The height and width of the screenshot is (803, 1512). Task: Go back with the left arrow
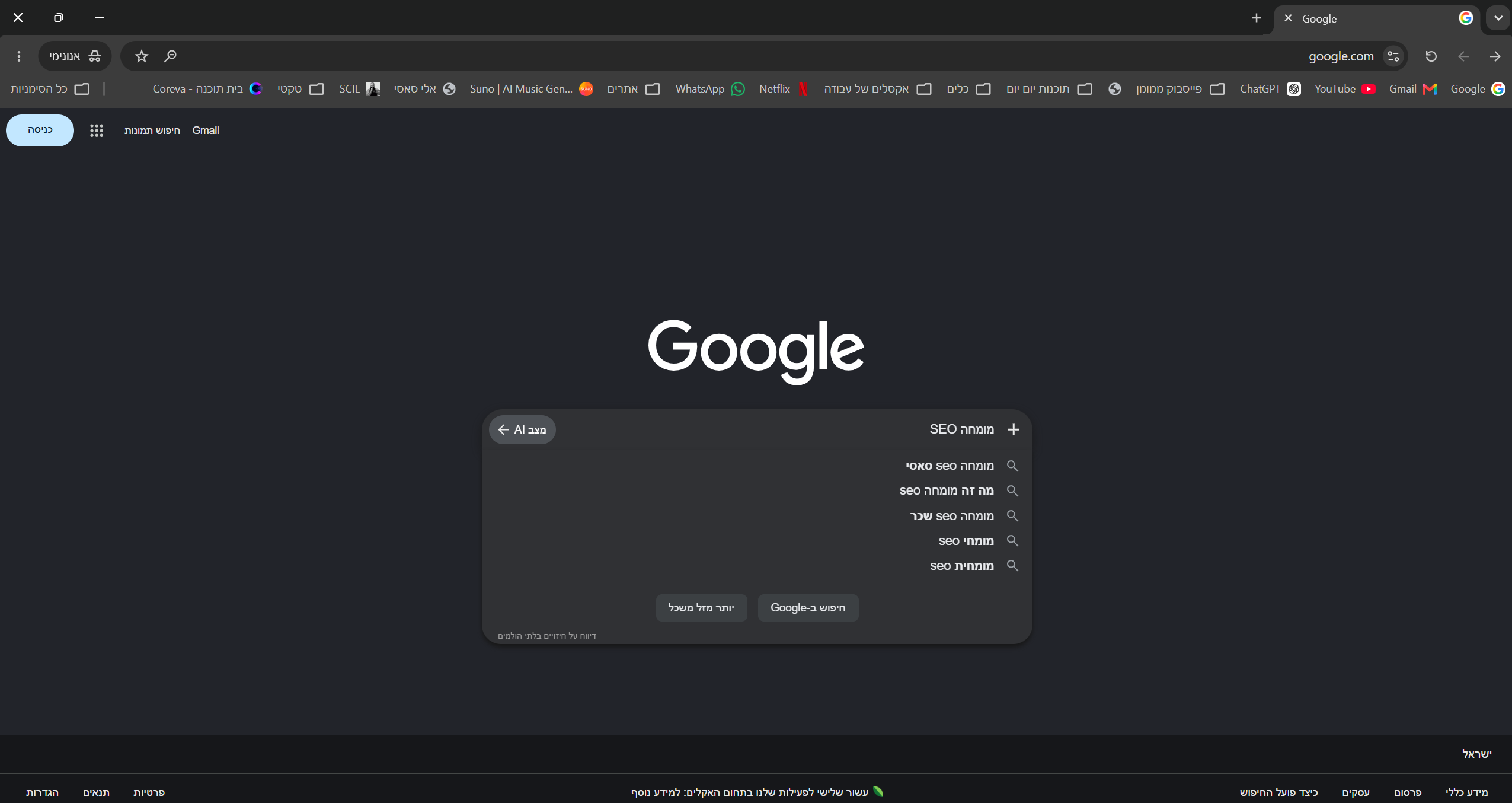(x=1463, y=56)
